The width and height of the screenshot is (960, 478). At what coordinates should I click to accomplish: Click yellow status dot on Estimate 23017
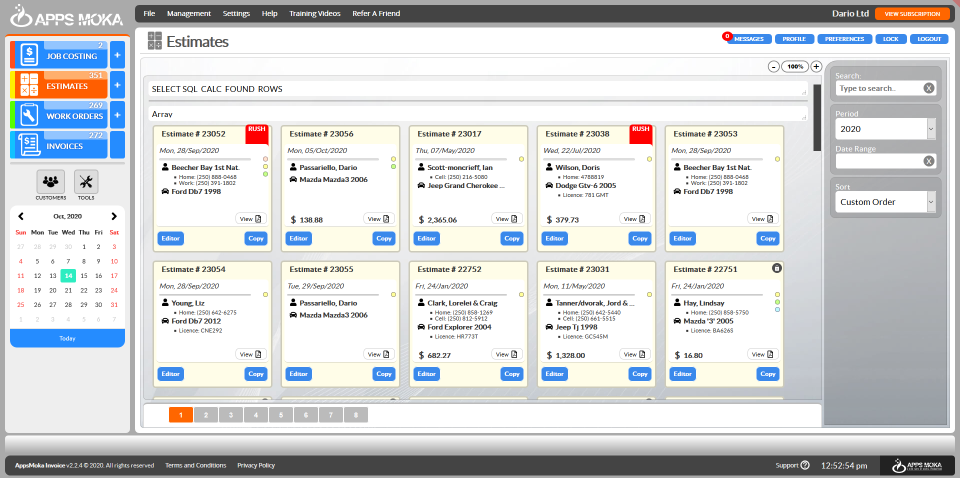tap(521, 159)
